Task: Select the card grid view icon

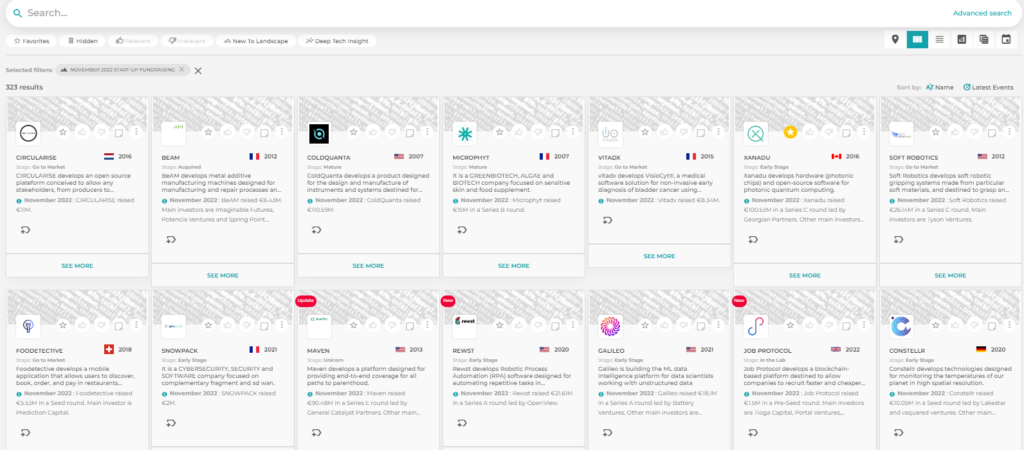Action: [x=918, y=40]
